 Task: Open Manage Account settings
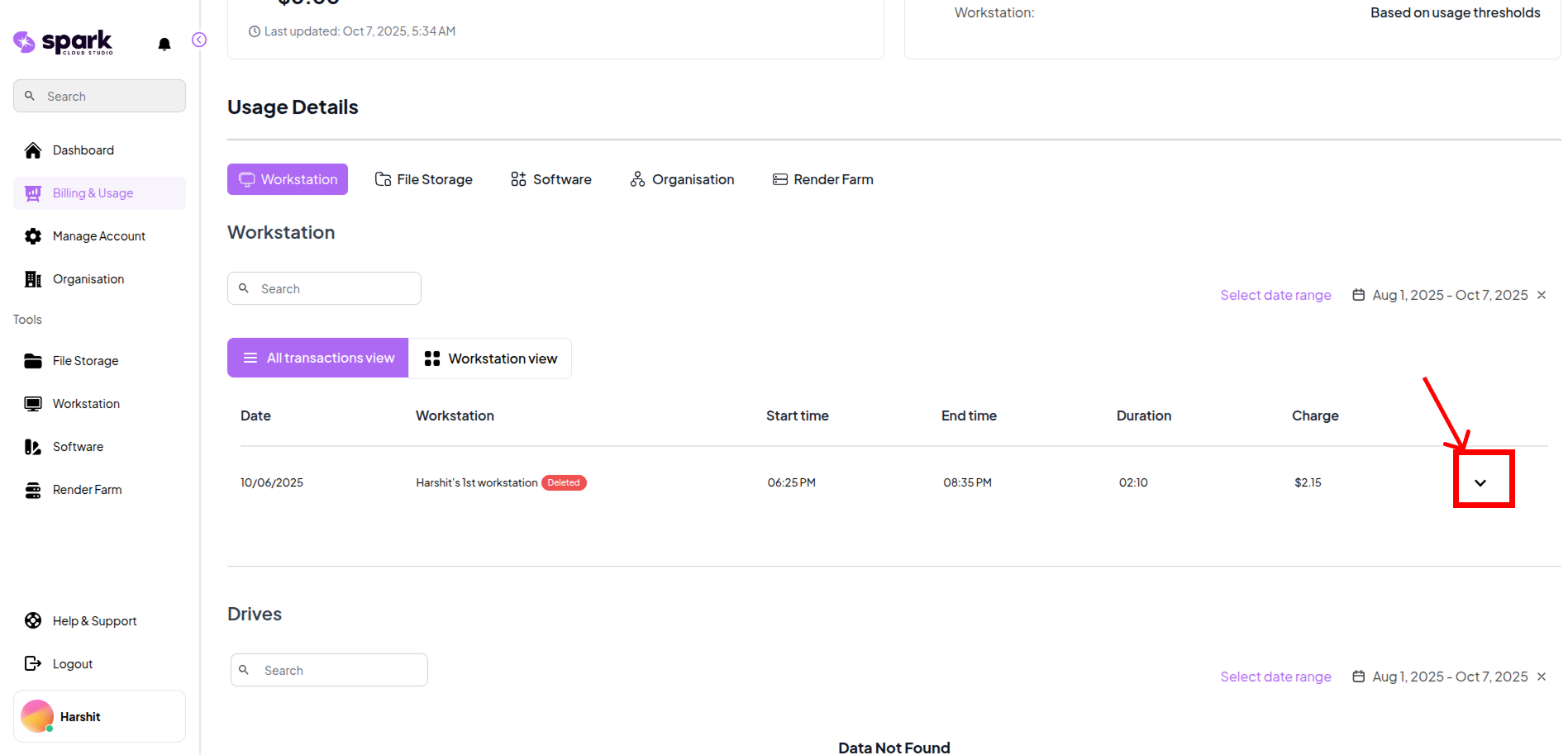(x=98, y=236)
